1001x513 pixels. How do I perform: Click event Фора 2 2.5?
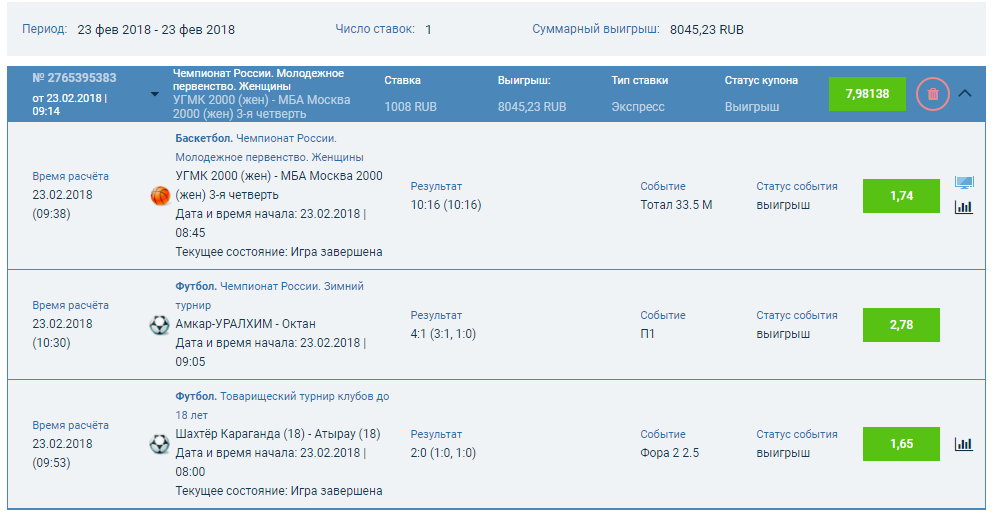(x=670, y=452)
